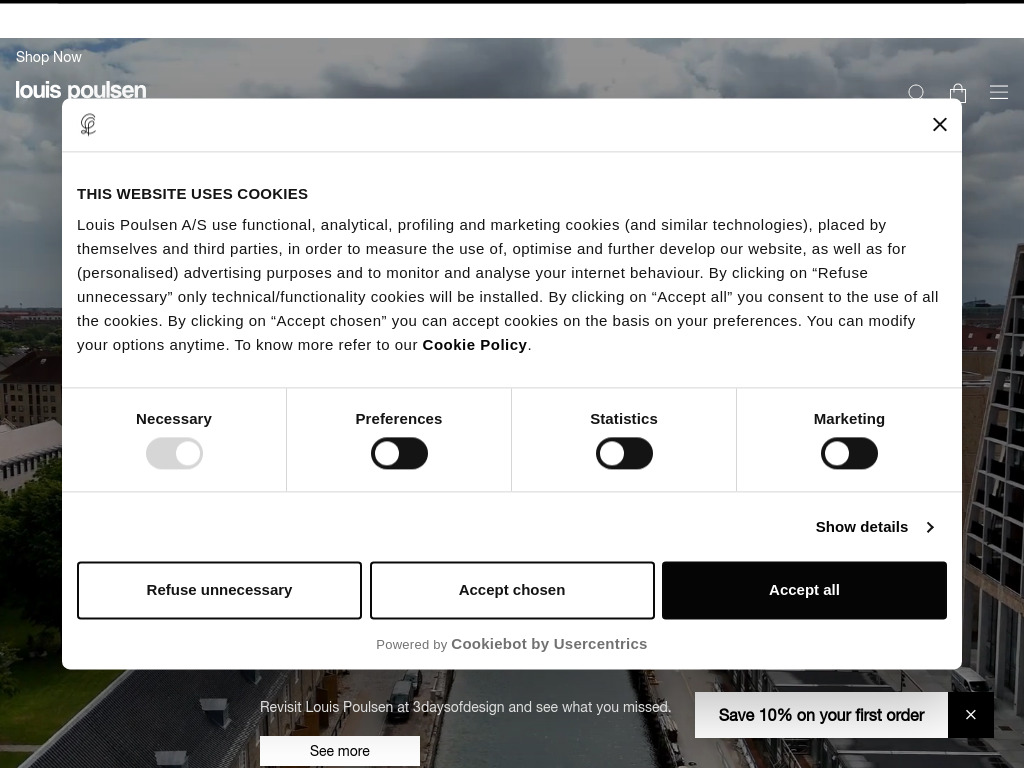Click the THIS WEBSITE USES COOKIES heading

(x=193, y=194)
